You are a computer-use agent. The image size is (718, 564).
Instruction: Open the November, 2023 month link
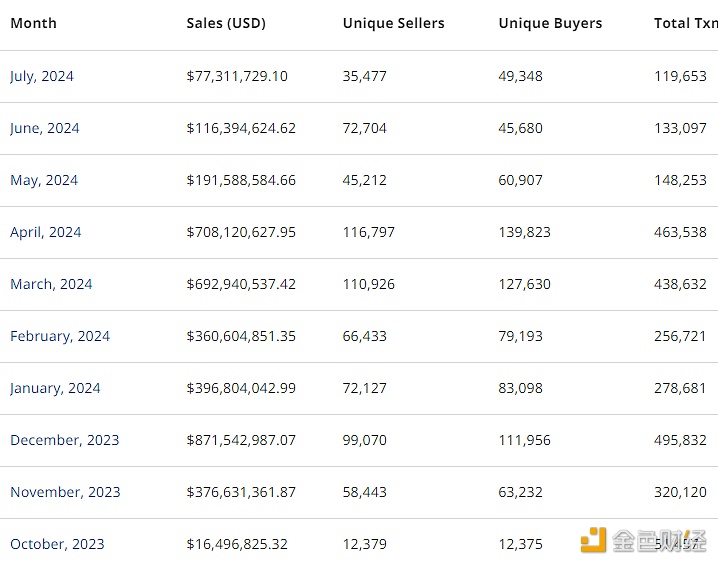pos(65,493)
